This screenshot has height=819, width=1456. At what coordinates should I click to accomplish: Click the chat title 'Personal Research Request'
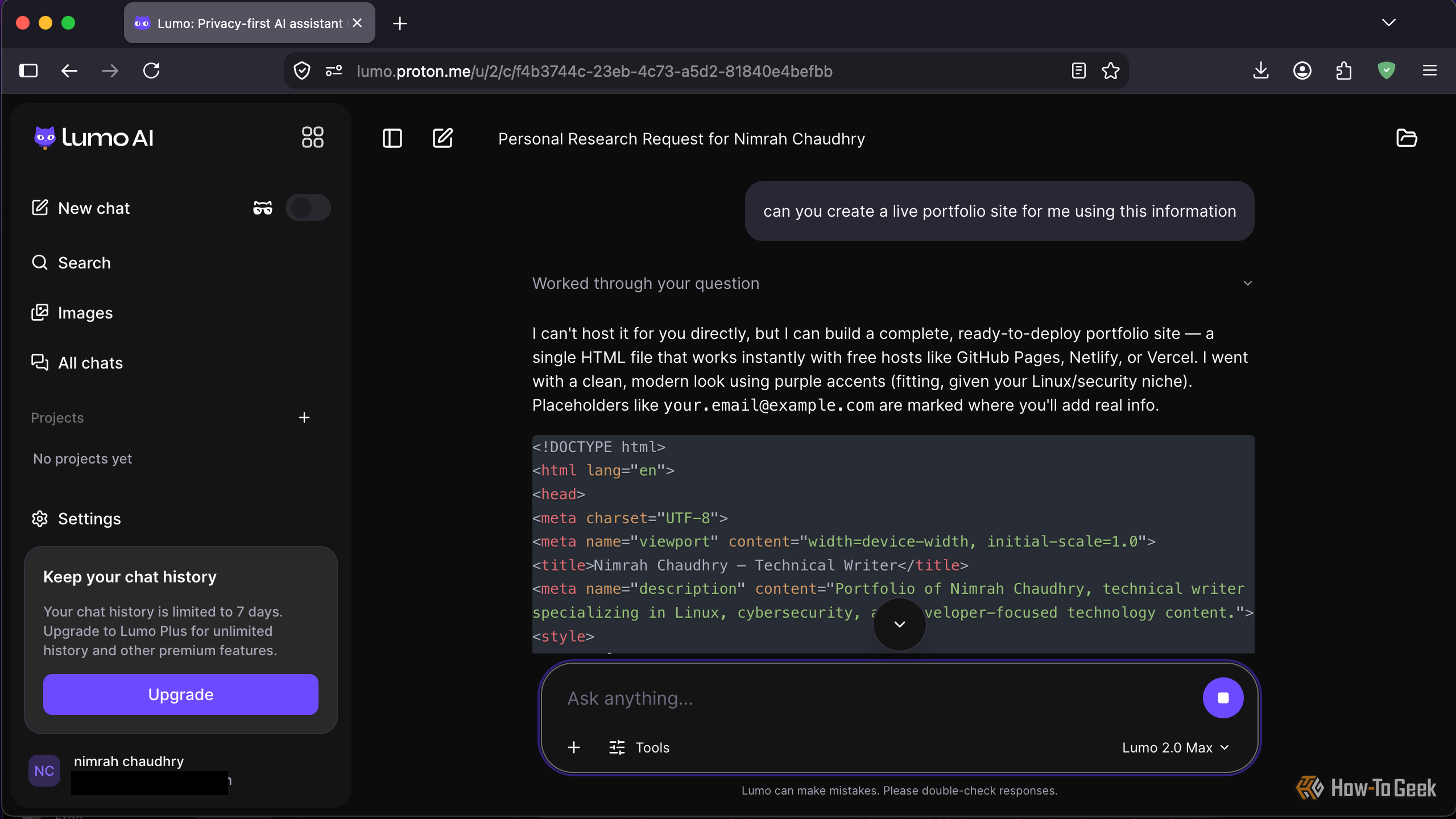tap(681, 139)
